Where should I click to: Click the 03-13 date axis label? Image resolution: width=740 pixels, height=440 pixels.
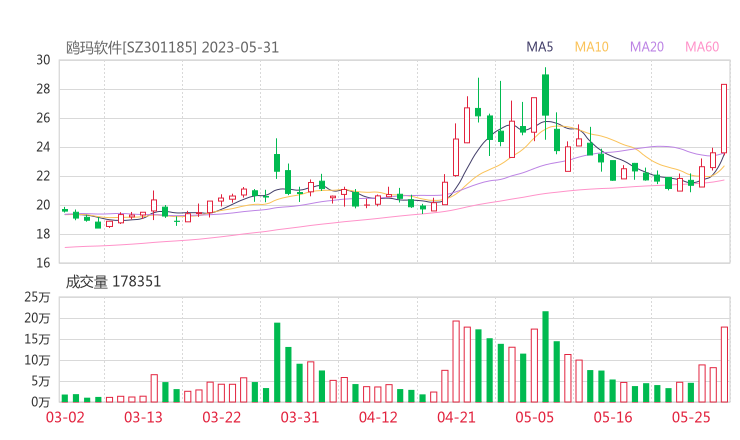coord(143,417)
